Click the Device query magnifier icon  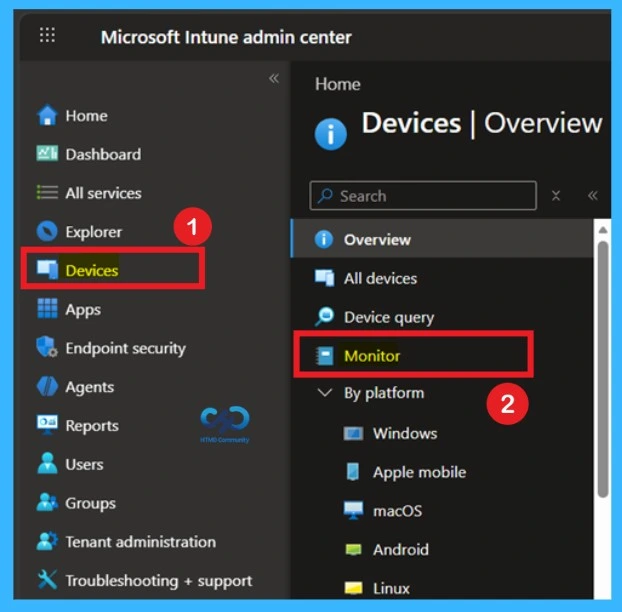[x=324, y=317]
